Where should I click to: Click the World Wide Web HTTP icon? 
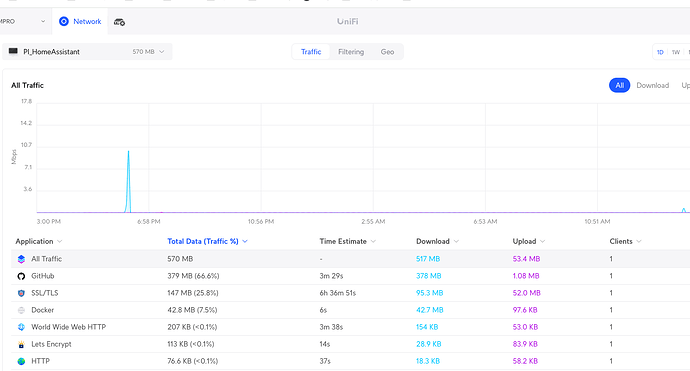pos(21,327)
